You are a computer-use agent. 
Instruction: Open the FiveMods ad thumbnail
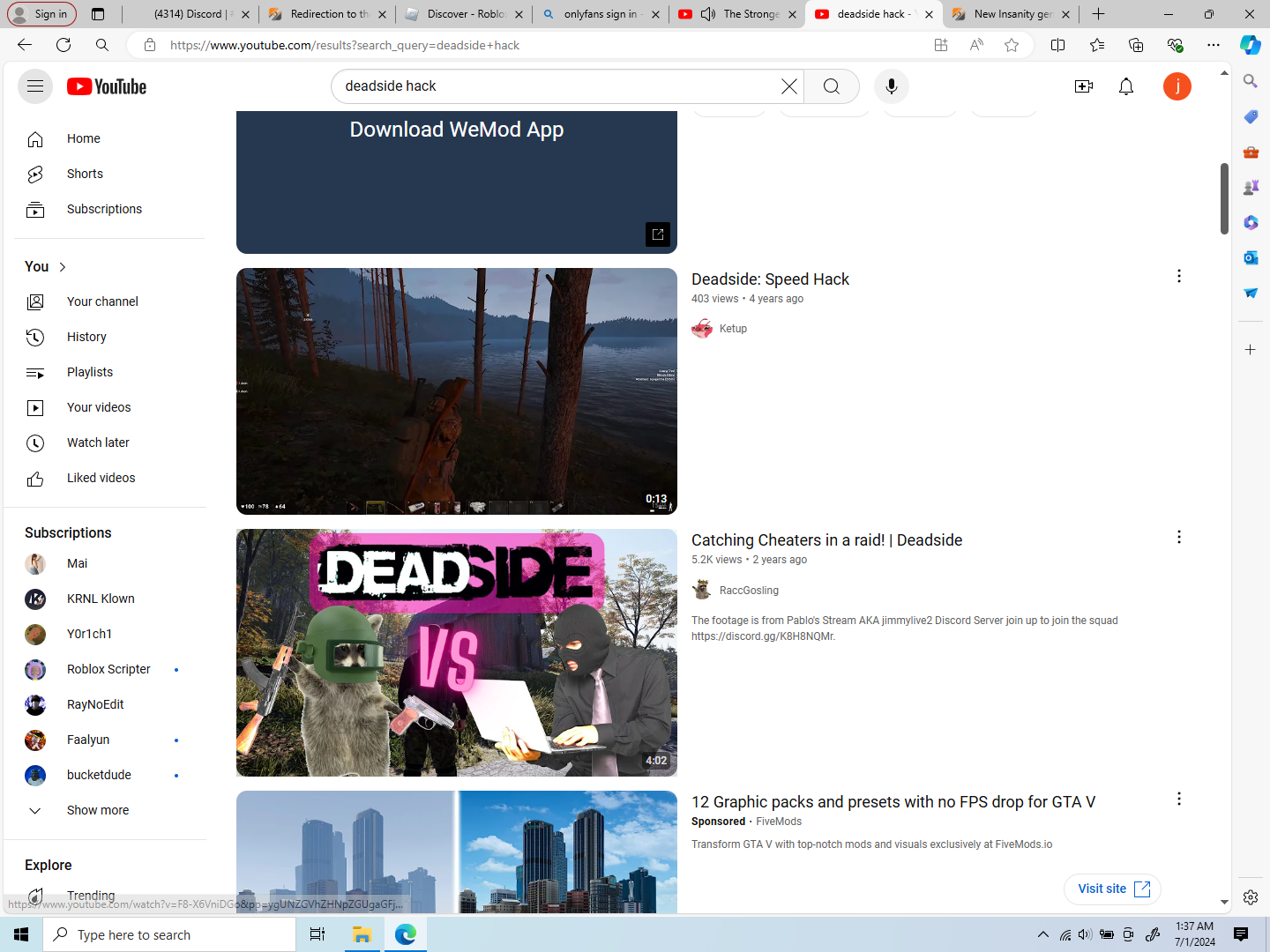(x=457, y=852)
